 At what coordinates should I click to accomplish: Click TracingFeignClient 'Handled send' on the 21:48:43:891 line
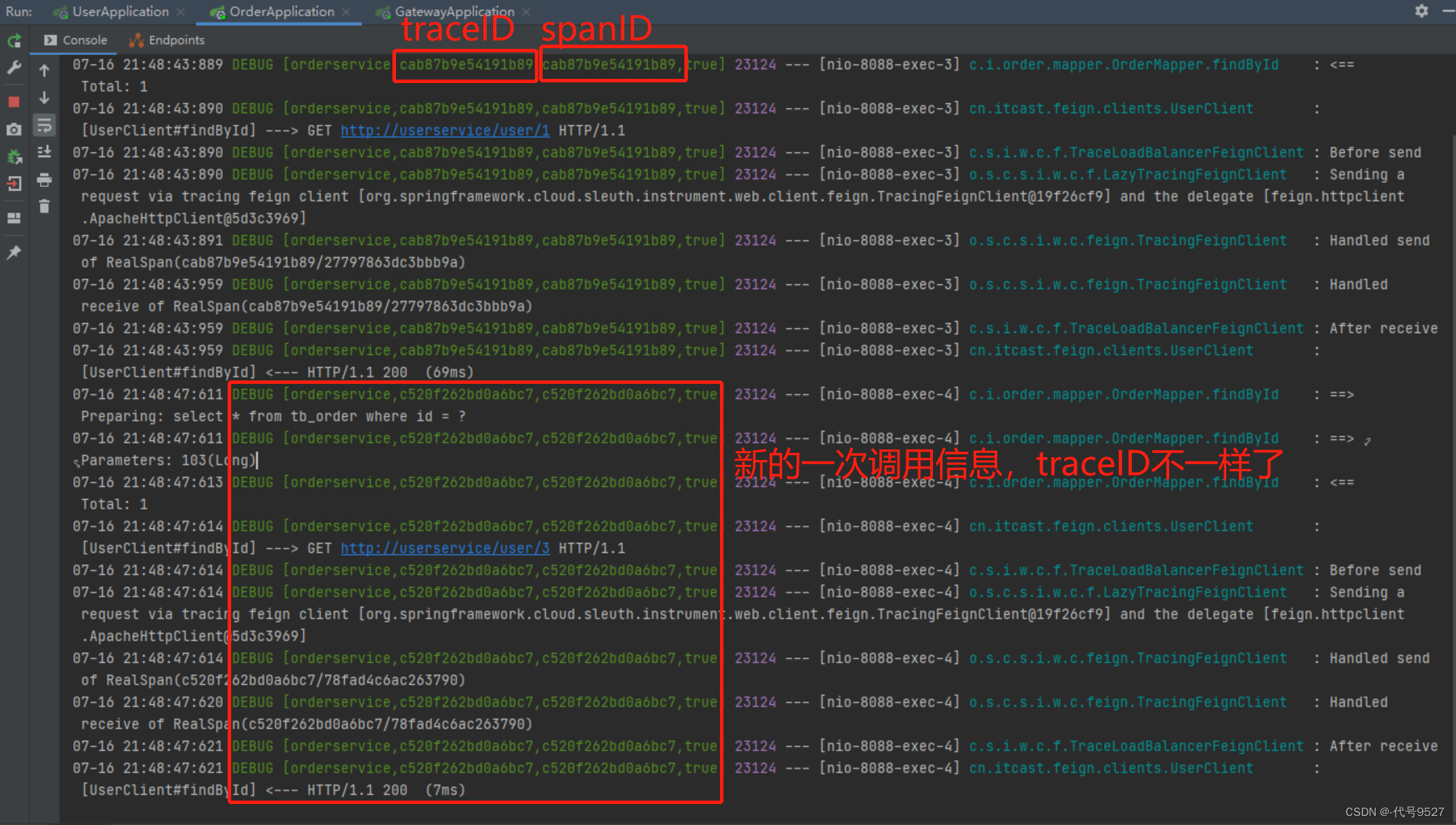pos(1379,240)
